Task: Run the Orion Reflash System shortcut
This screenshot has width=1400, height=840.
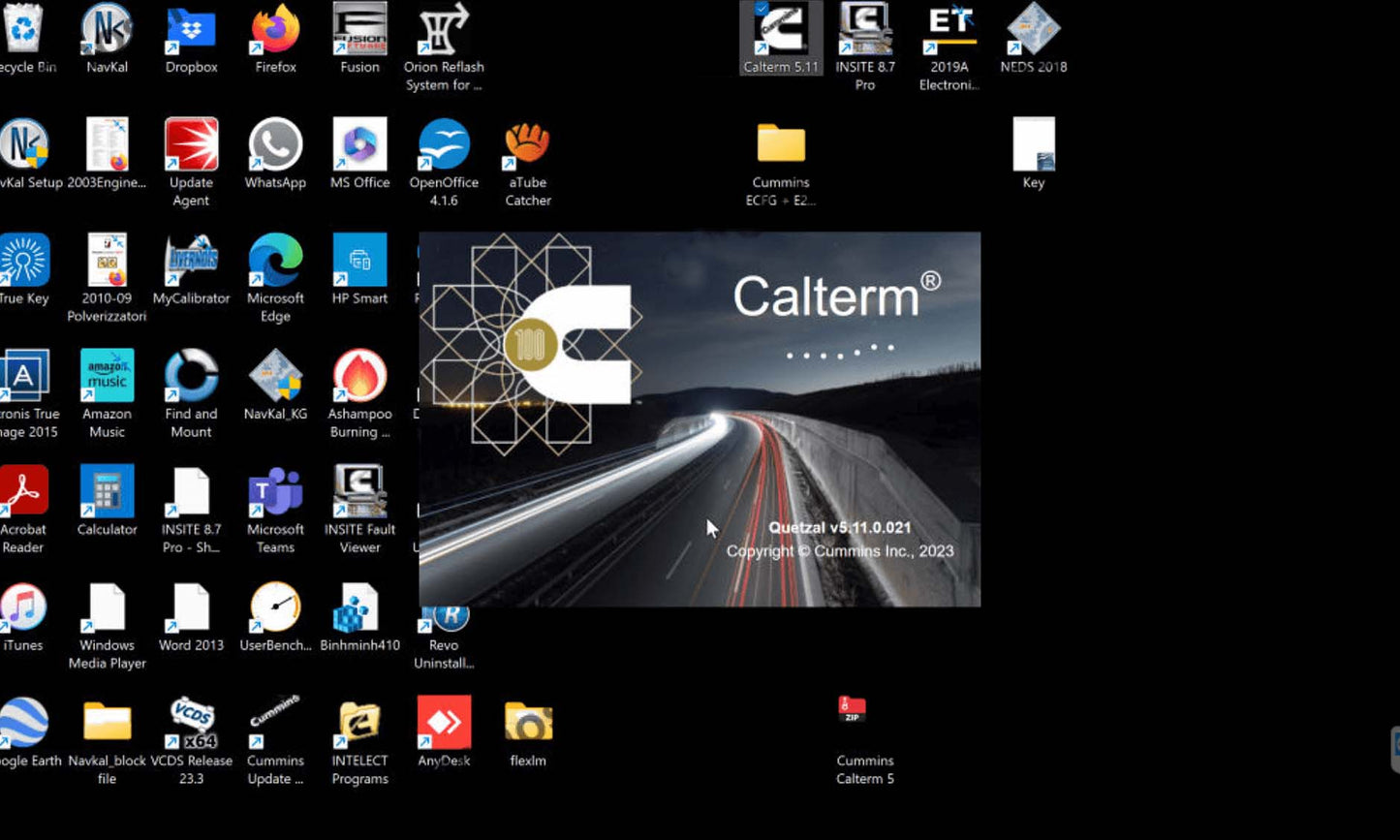Action: point(444,29)
